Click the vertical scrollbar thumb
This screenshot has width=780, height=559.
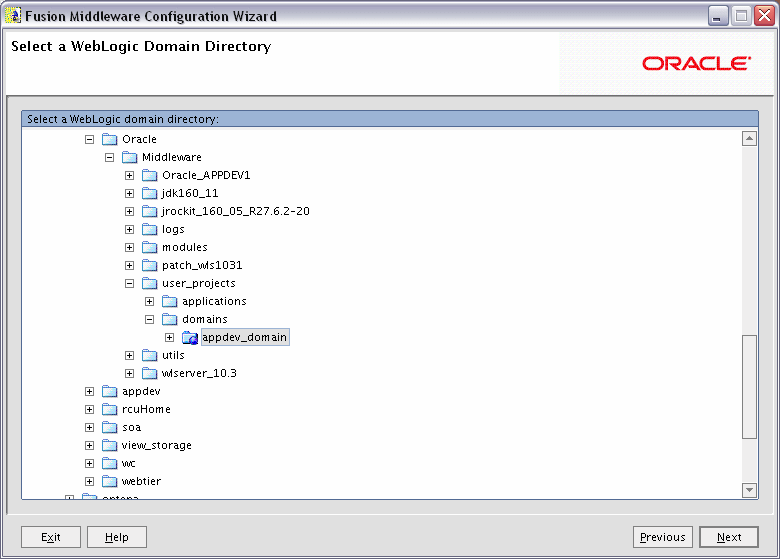pos(749,387)
